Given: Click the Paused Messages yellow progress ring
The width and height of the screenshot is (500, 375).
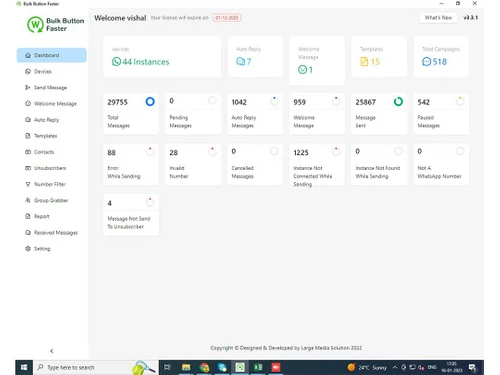Looking at the screenshot, I should (460, 101).
